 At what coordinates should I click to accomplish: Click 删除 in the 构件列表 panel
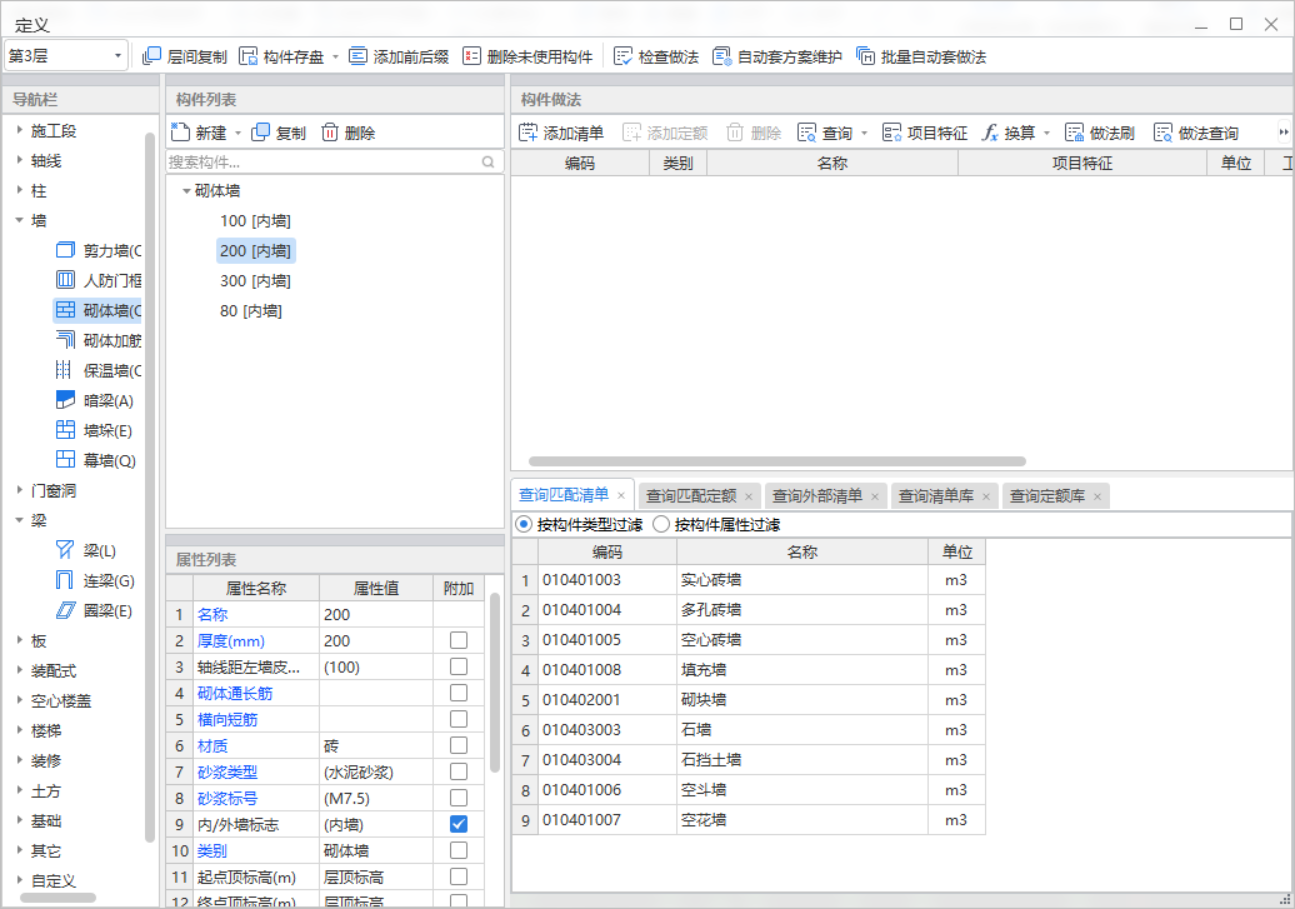348,133
